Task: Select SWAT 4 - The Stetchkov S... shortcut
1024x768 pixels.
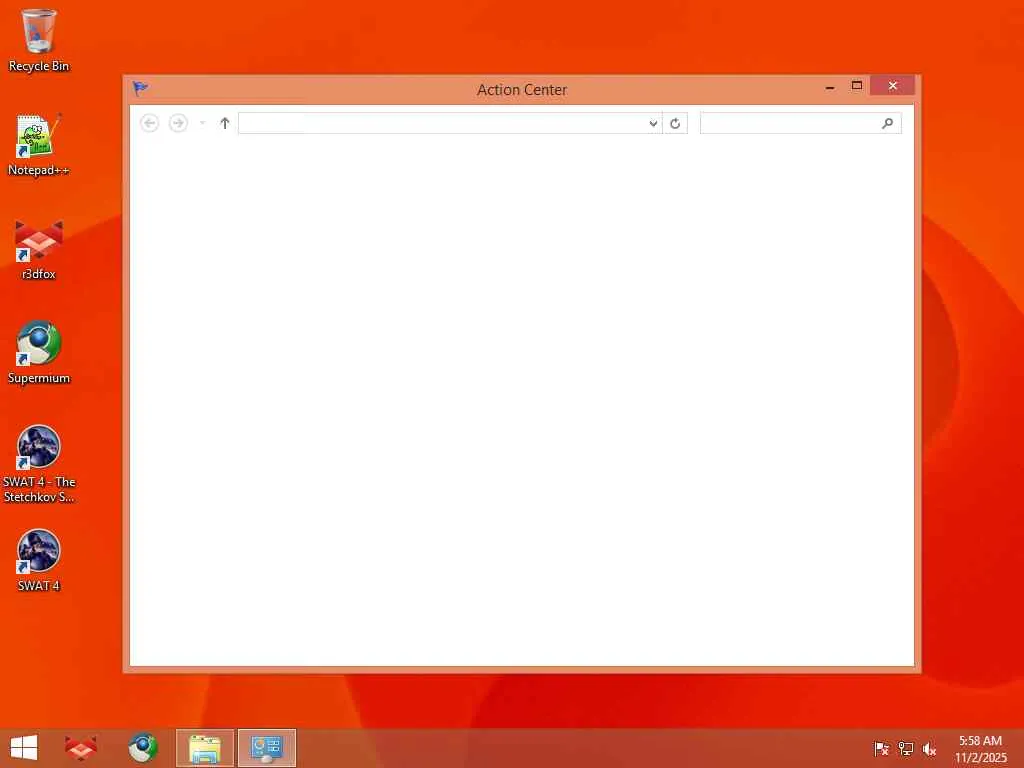Action: tap(39, 464)
